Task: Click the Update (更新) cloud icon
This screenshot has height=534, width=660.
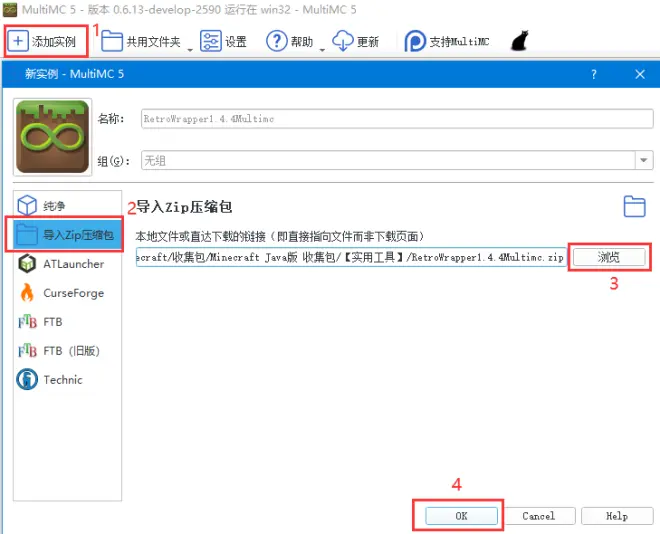Action: [343, 41]
